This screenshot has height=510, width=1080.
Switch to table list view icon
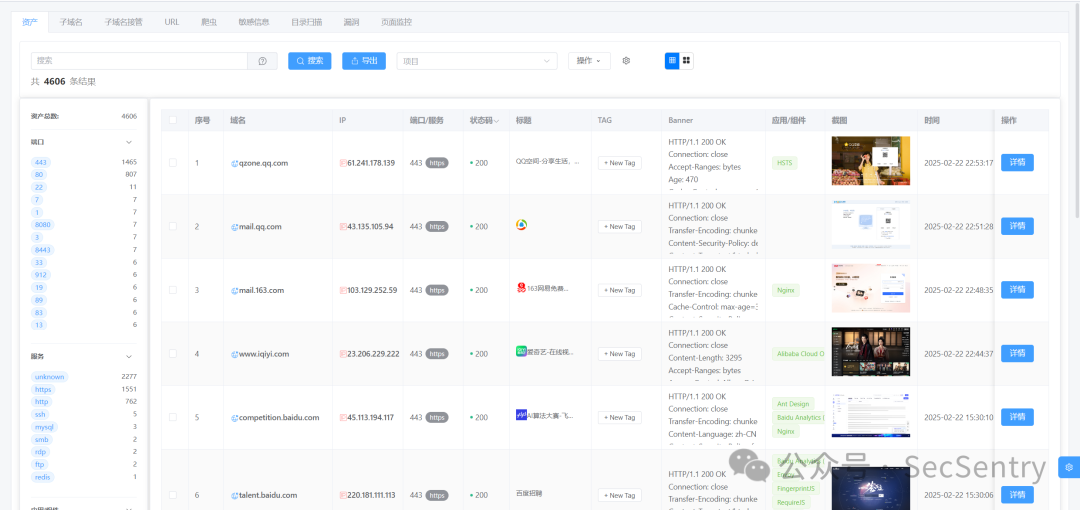pyautogui.click(x=672, y=61)
